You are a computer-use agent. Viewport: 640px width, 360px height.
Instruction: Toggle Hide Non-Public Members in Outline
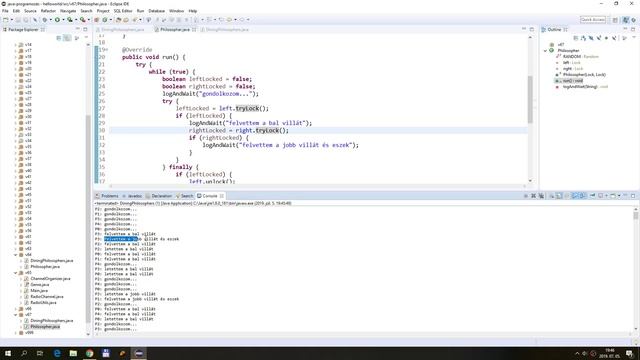(606, 38)
